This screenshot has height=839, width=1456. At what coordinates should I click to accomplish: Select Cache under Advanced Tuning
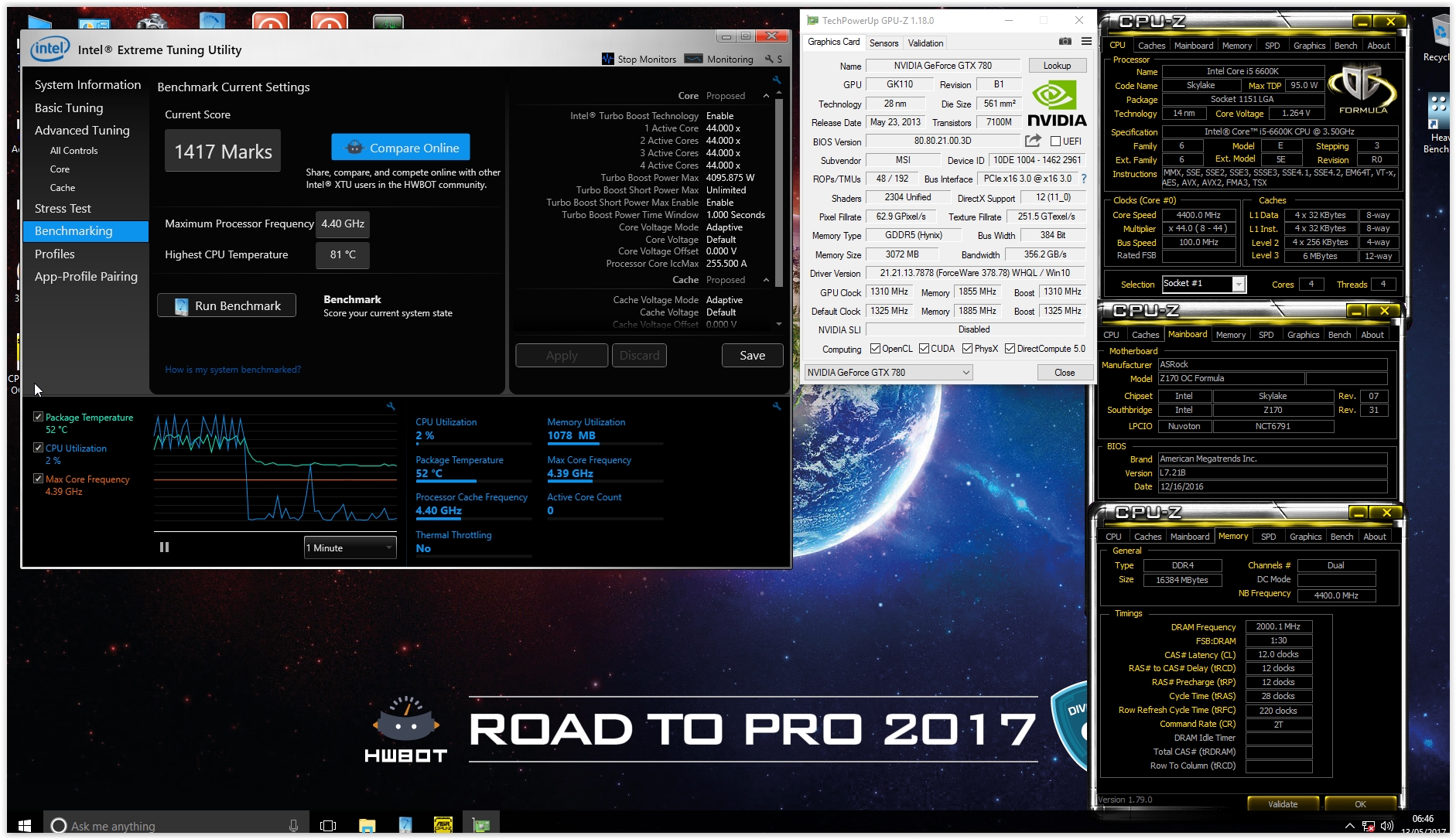pos(63,187)
